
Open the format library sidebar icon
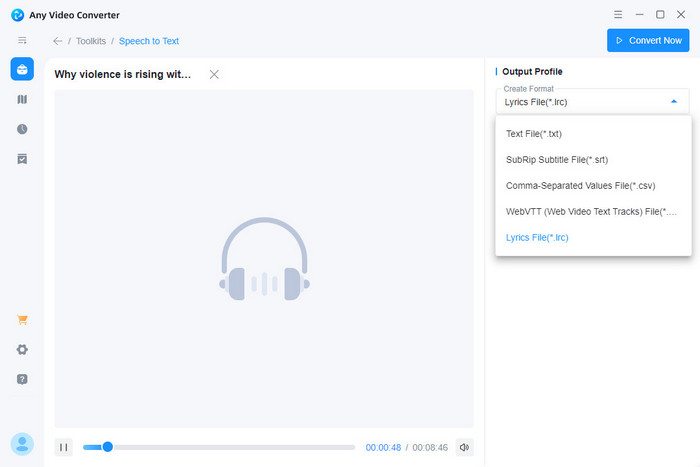tap(22, 99)
